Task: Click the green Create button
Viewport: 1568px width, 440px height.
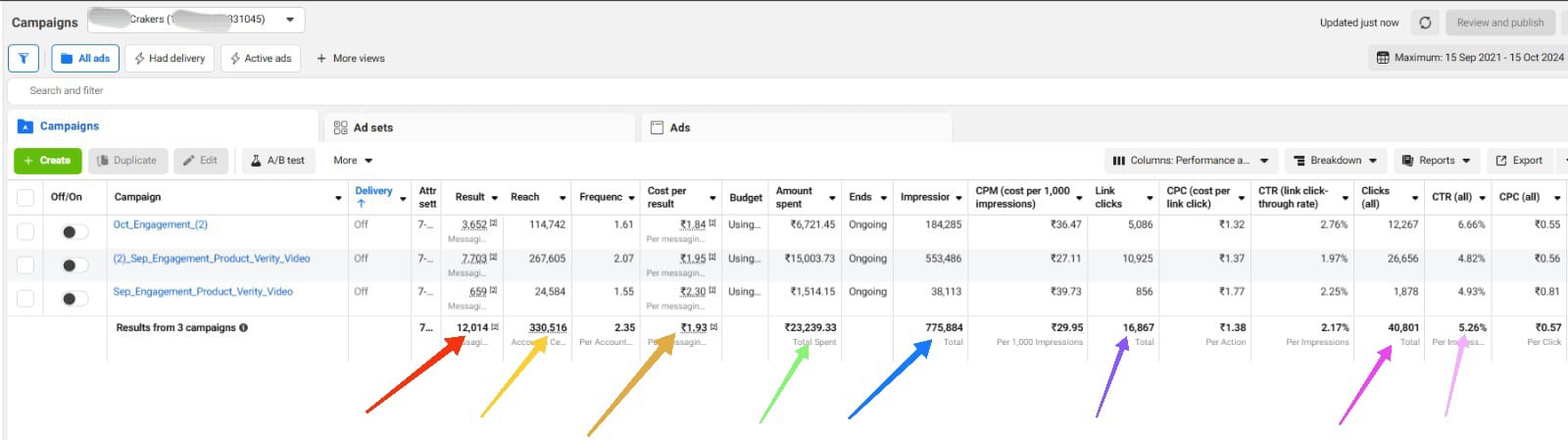Action: coord(47,161)
